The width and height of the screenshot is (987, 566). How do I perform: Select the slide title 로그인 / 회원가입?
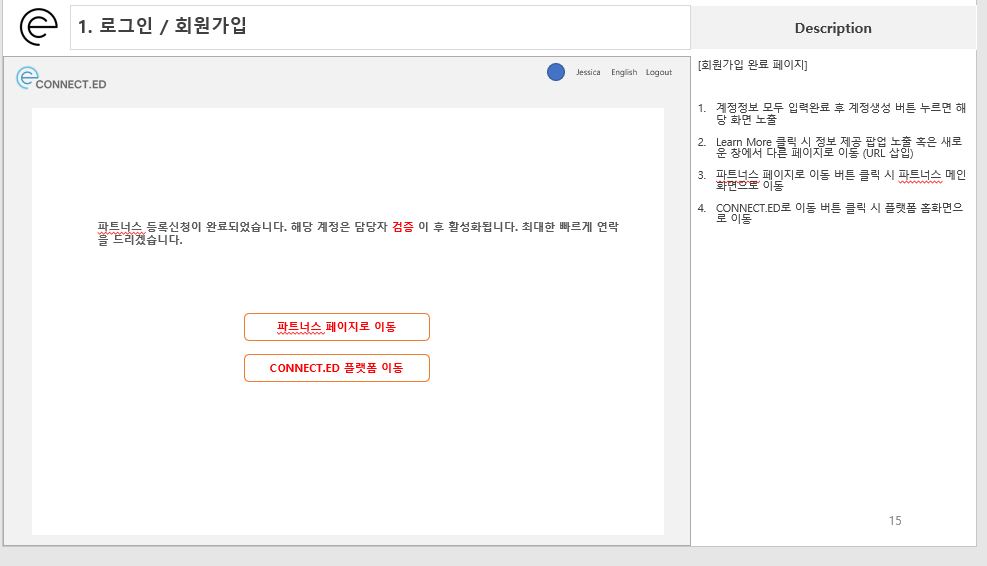click(162, 27)
